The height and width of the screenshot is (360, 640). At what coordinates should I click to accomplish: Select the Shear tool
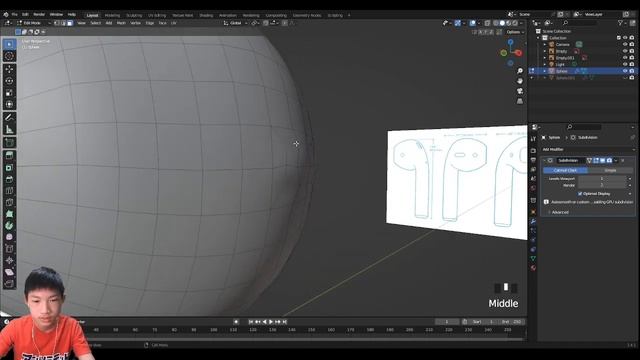click(x=9, y=272)
